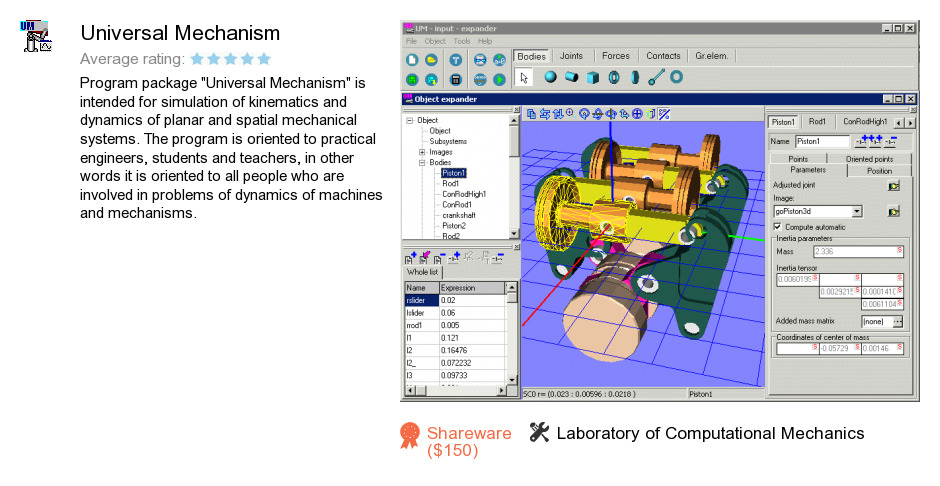Switch to the Oriented points tab
The width and height of the screenshot is (940, 486).
869,159
